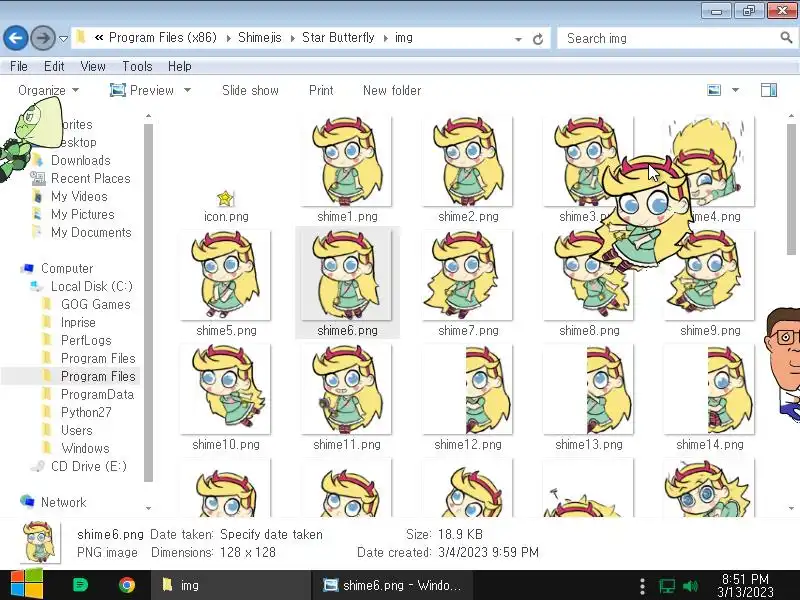Open Chrome from the taskbar
This screenshot has width=800, height=600.
pos(127,585)
